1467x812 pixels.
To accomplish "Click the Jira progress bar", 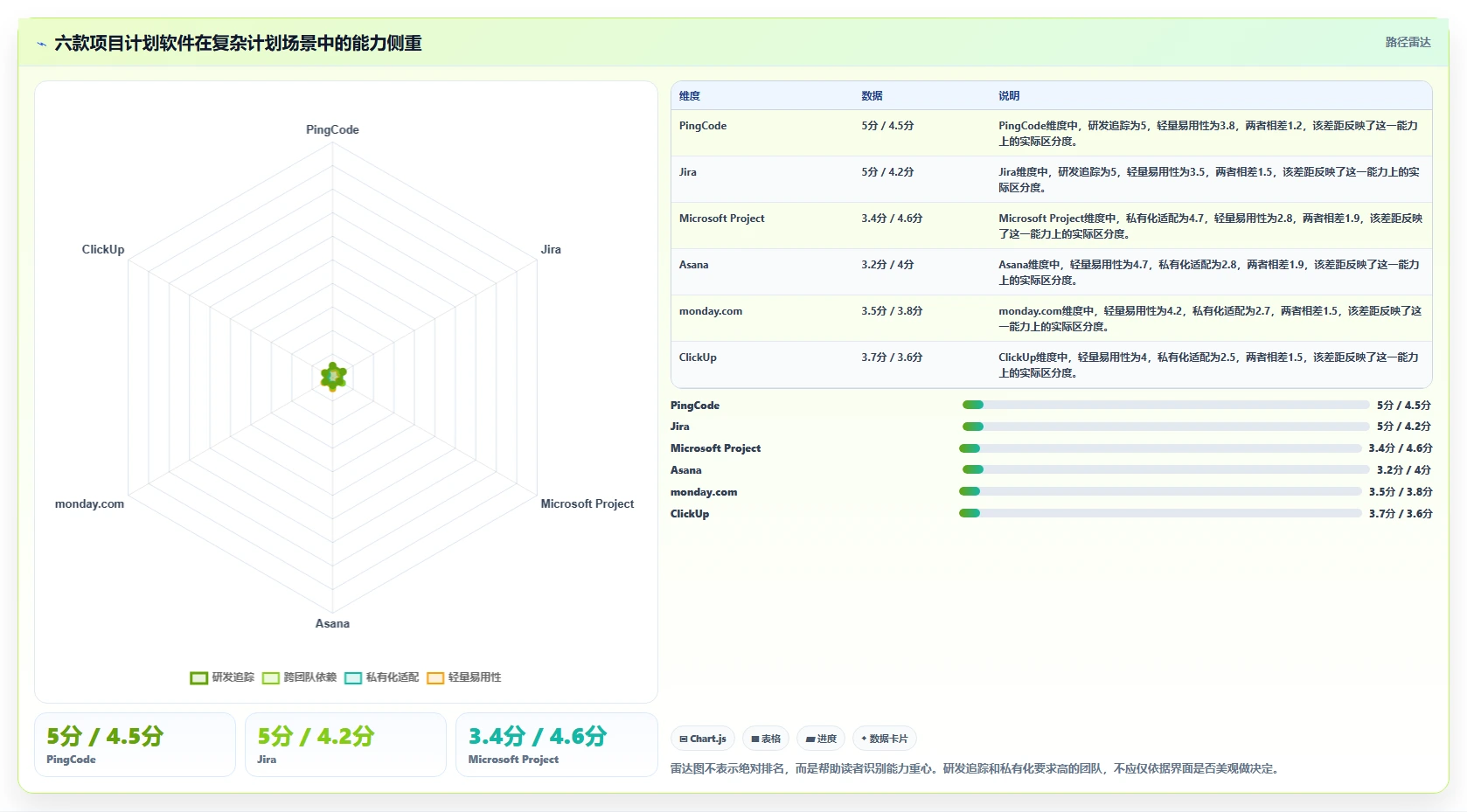I will click(x=1166, y=427).
